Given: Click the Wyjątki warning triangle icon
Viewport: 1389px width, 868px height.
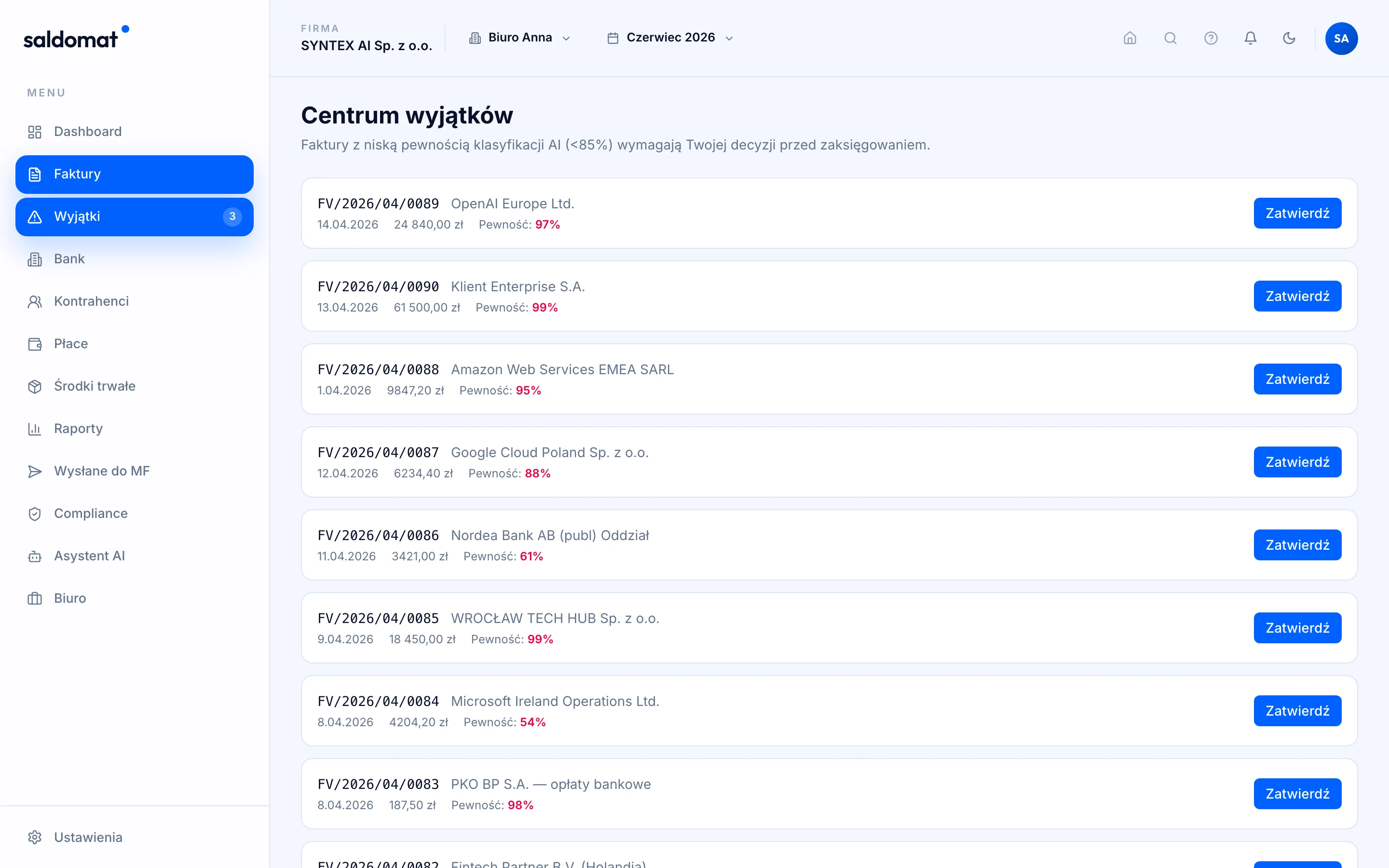Looking at the screenshot, I should [x=34, y=217].
